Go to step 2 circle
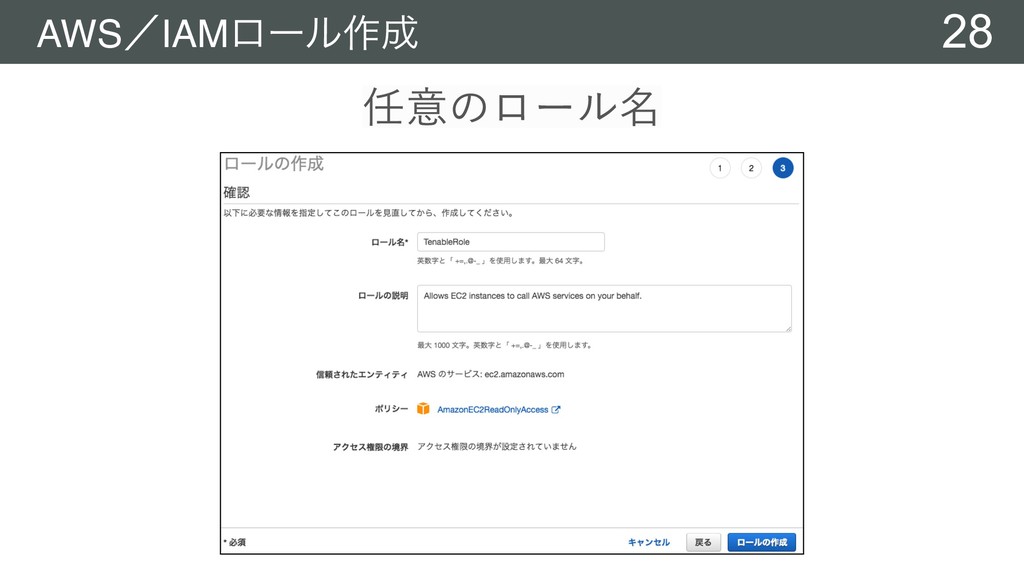The width and height of the screenshot is (1024, 576). pos(751,168)
